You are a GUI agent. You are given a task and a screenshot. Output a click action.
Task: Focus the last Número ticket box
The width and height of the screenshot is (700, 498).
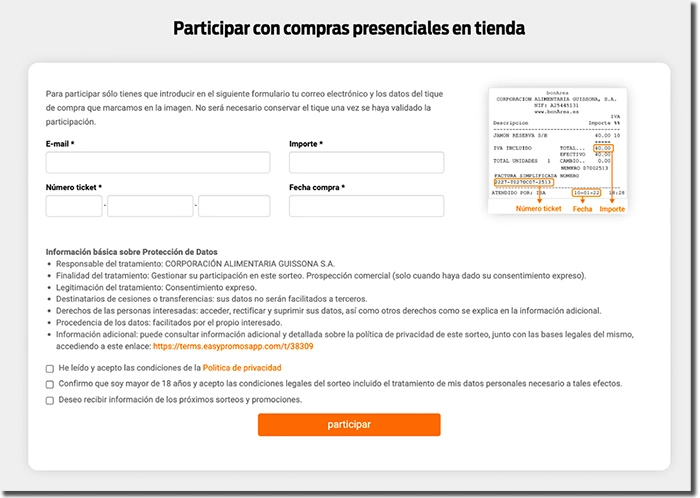click(234, 206)
